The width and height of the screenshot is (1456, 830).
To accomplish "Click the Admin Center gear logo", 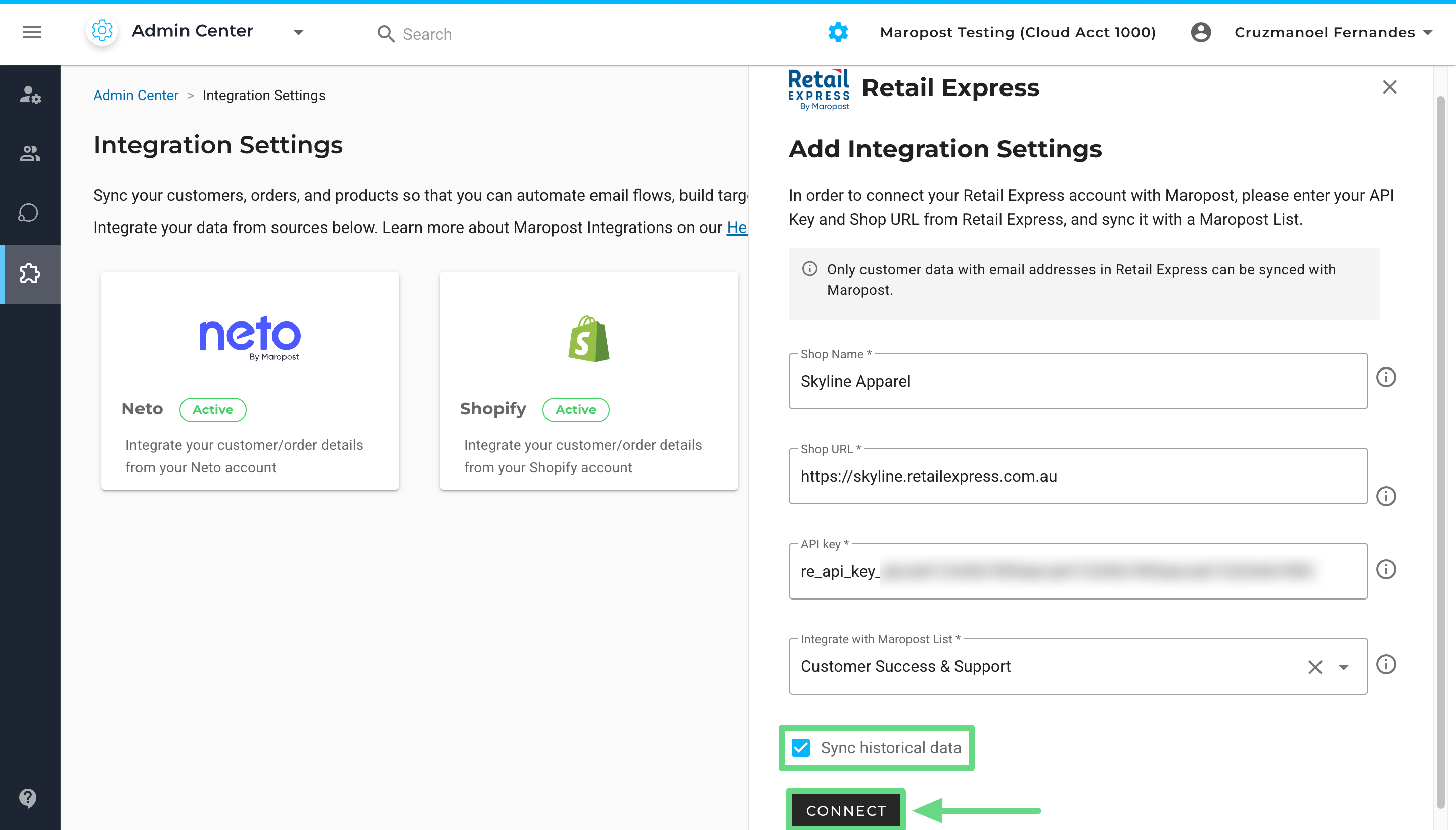I will (102, 31).
